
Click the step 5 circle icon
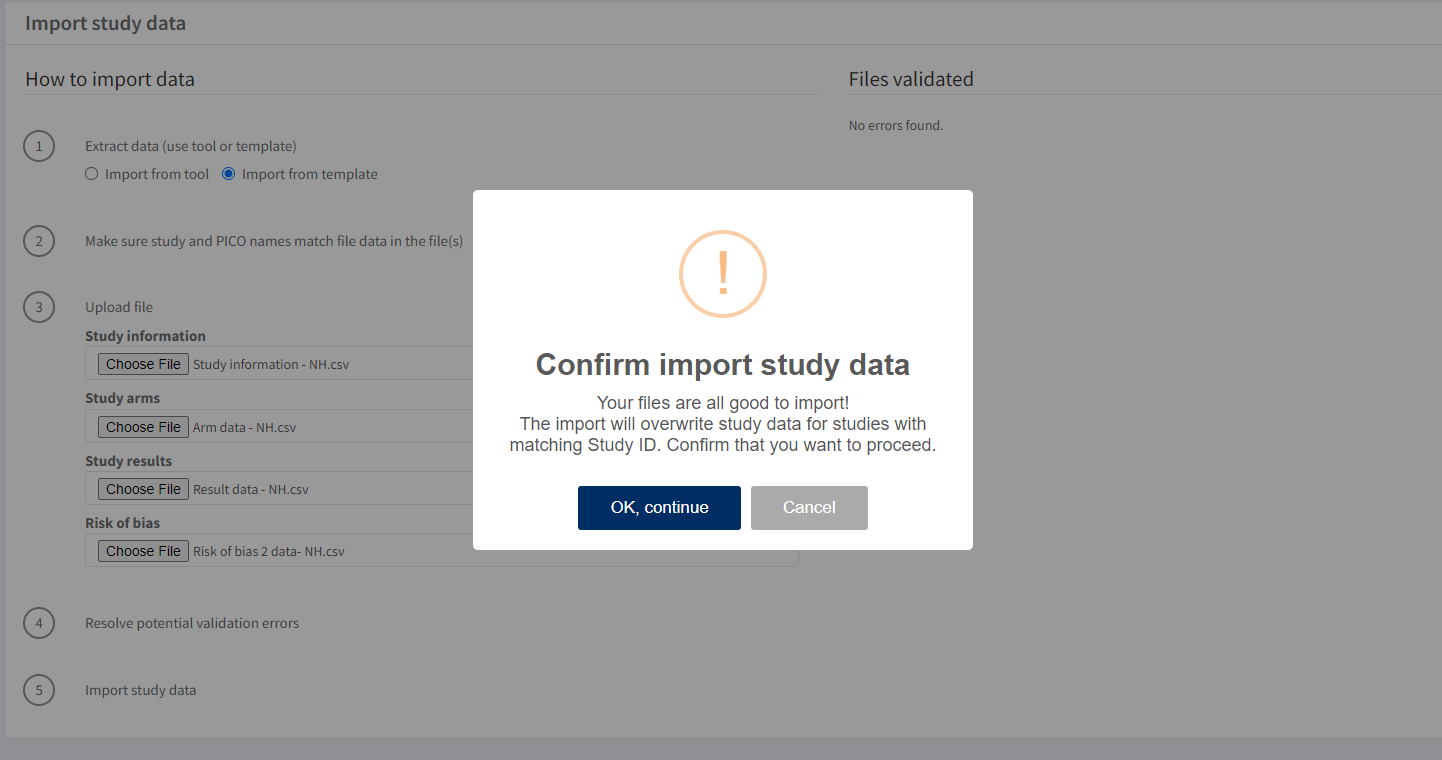click(x=39, y=690)
